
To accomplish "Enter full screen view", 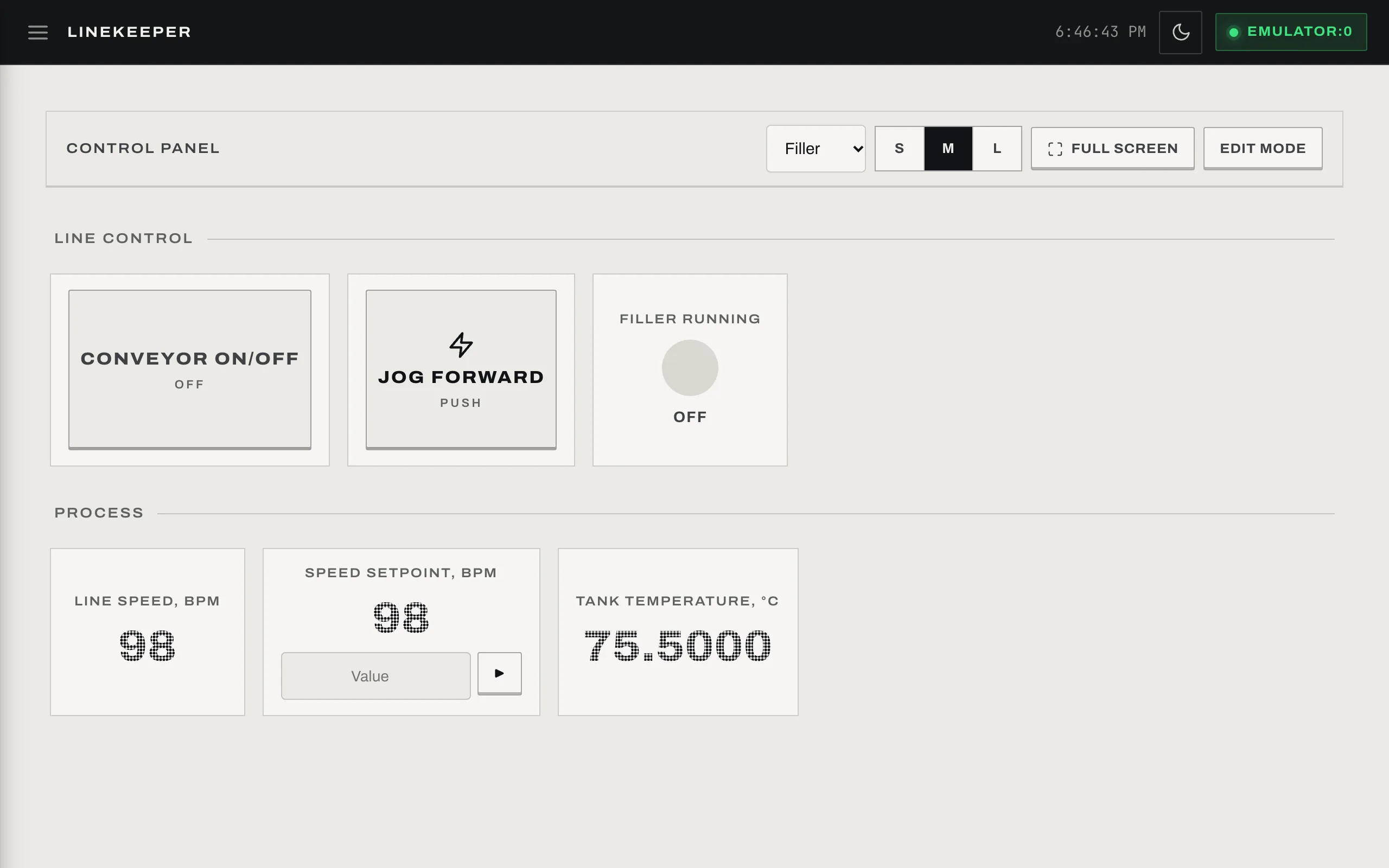I will pyautogui.click(x=1112, y=149).
